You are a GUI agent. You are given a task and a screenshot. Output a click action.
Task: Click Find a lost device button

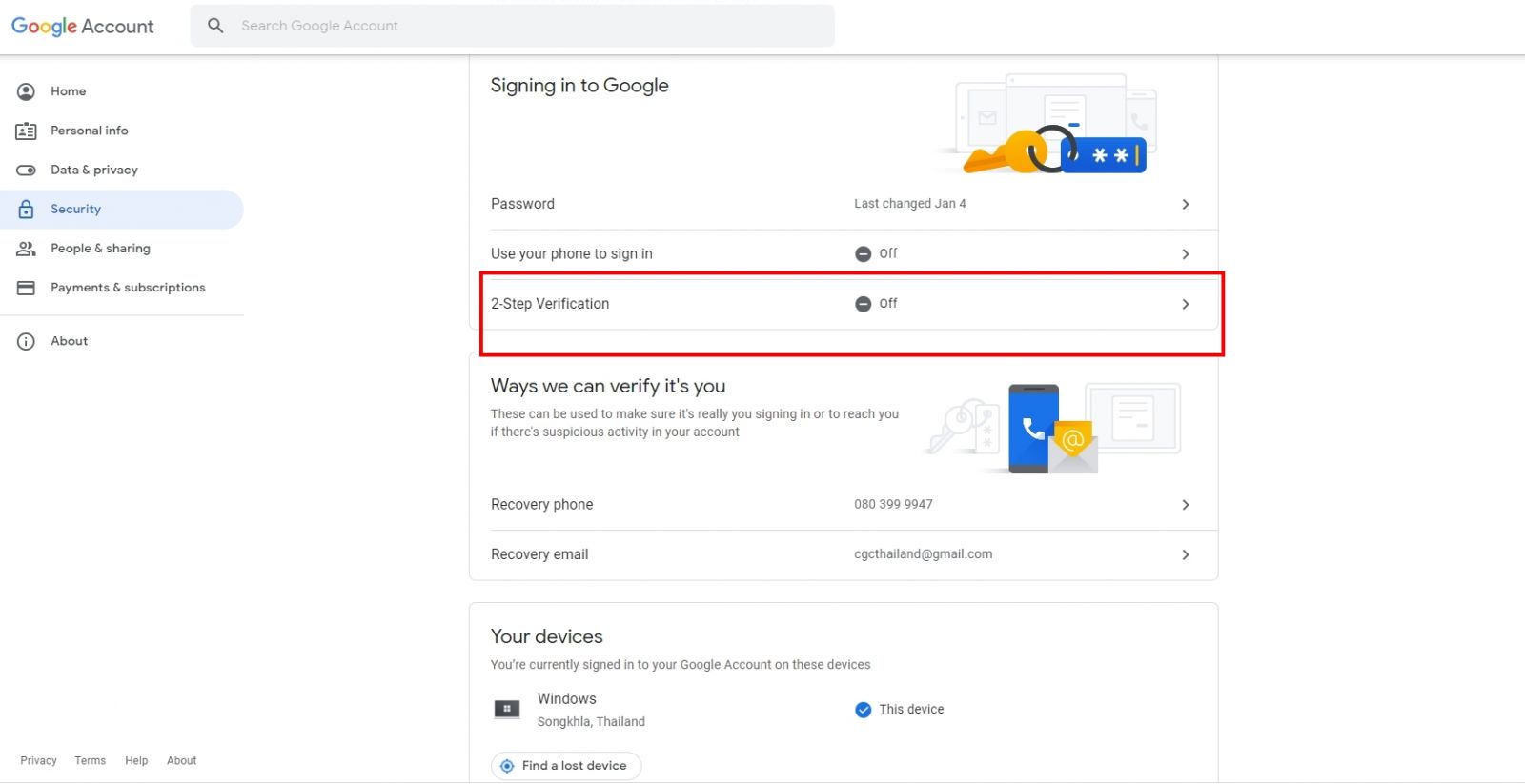566,766
